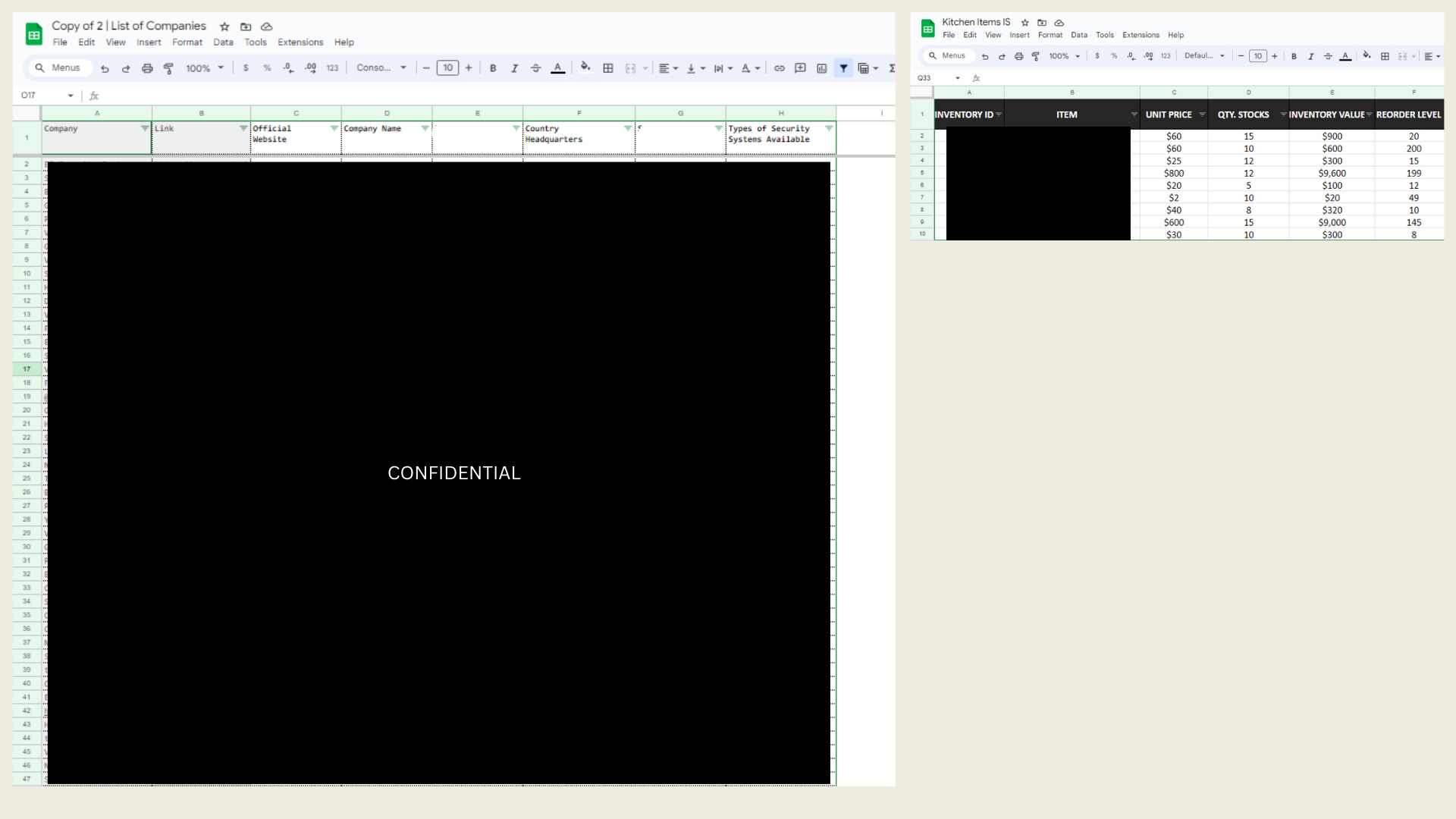Format as currency in List of Companies
Viewport: 1456px width, 819px height.
click(246, 68)
